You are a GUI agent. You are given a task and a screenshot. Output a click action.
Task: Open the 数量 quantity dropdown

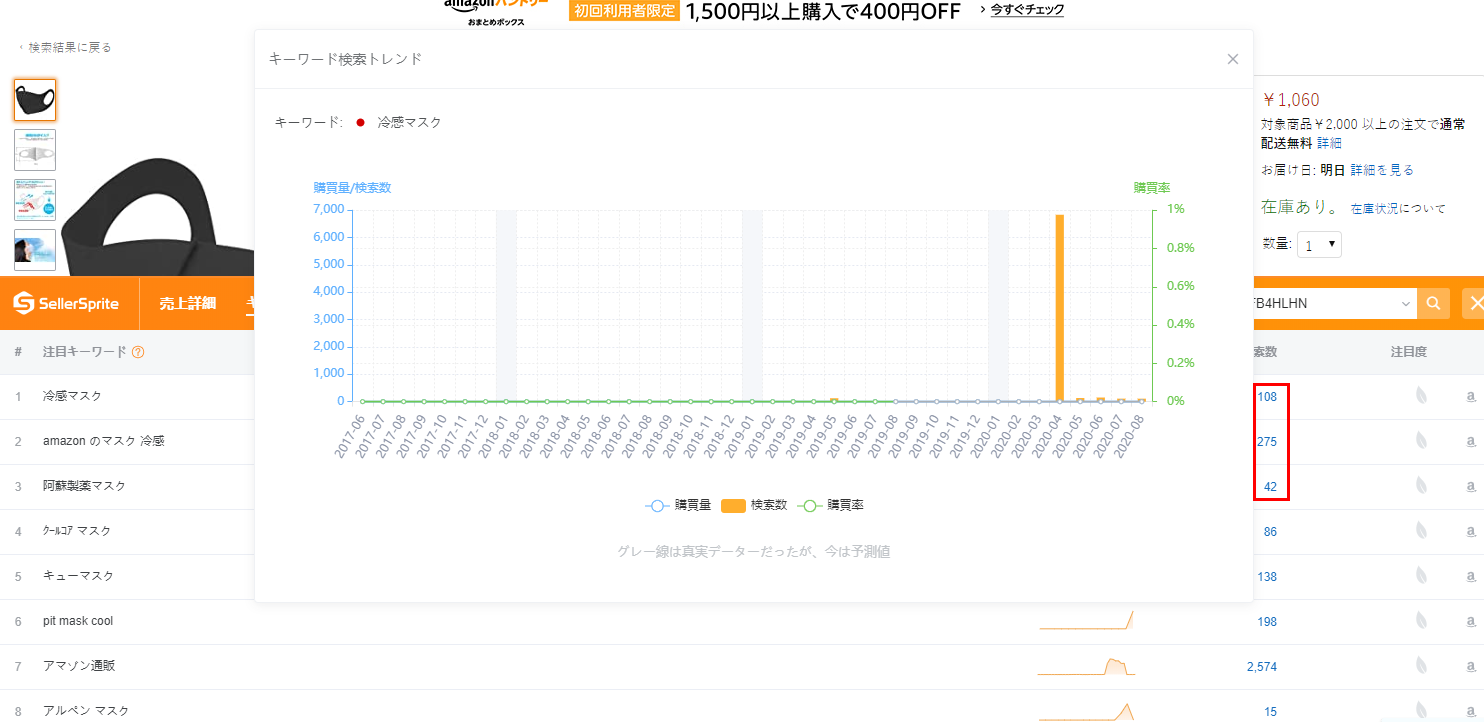pyautogui.click(x=1319, y=245)
